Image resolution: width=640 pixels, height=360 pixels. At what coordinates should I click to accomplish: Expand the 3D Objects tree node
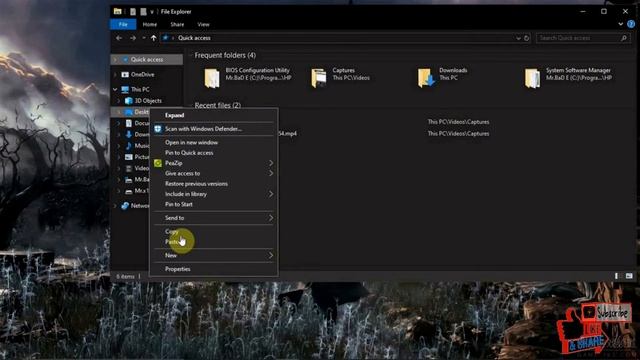(x=119, y=100)
